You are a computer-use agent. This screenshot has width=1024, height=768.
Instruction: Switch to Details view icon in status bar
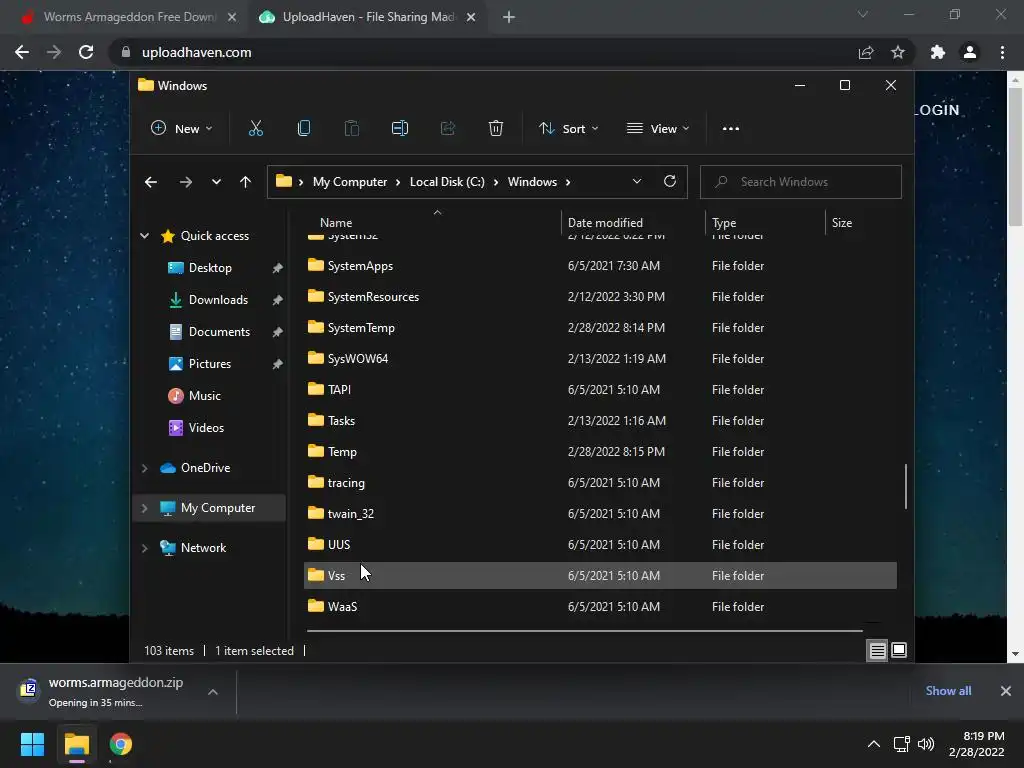click(x=877, y=650)
